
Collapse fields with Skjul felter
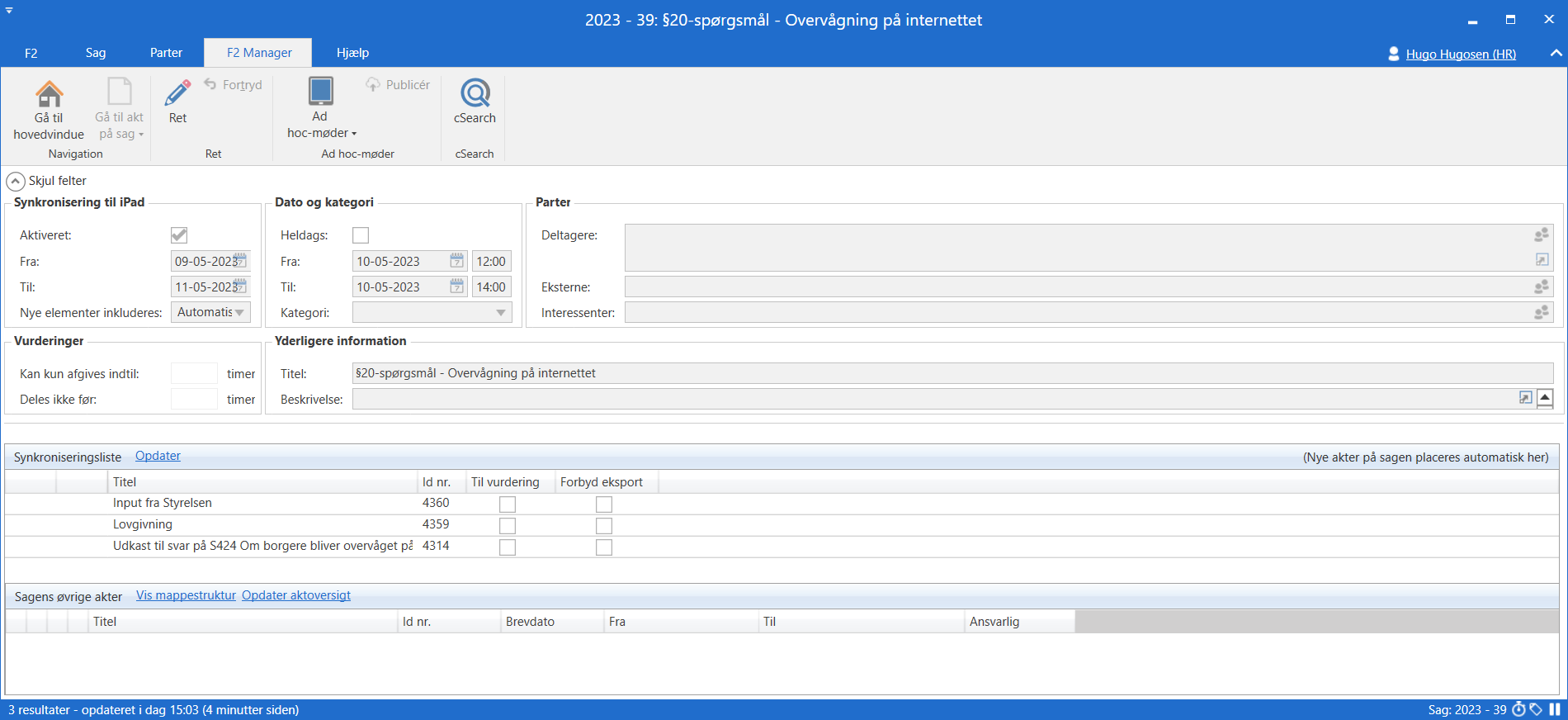16,181
